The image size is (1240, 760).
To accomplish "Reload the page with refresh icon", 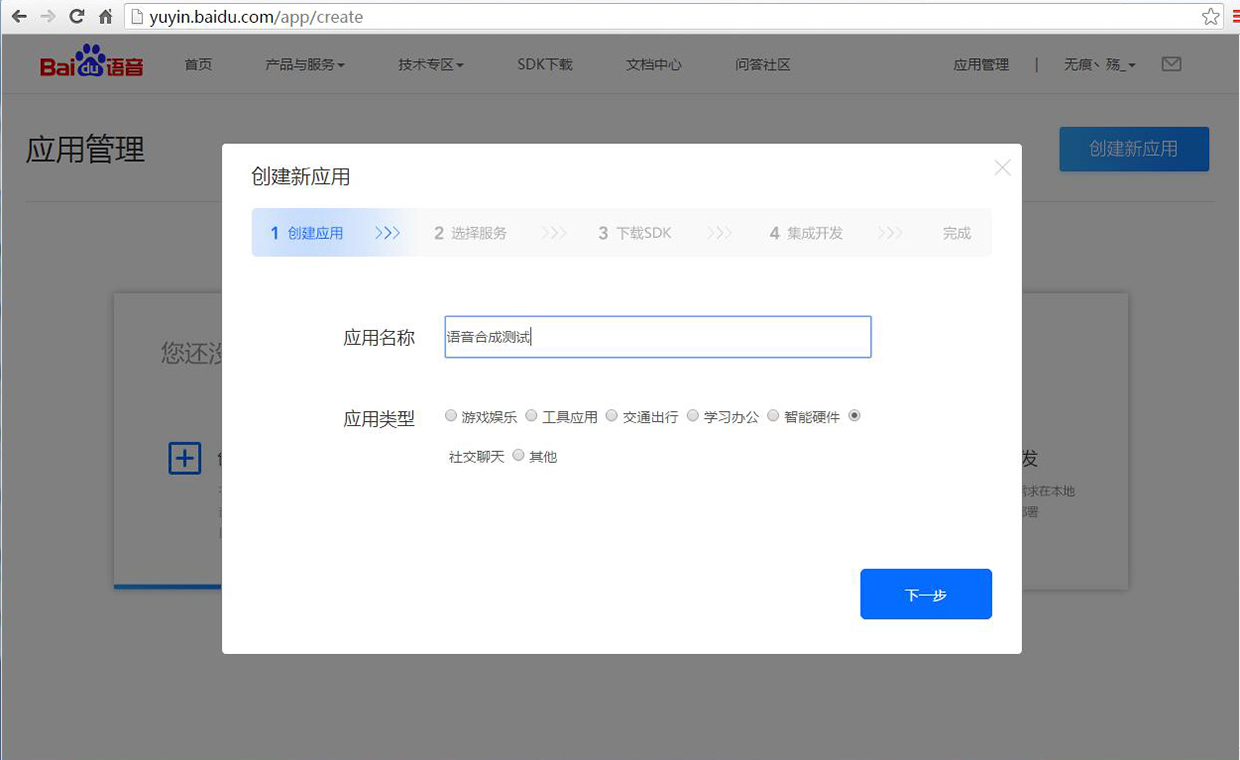I will click(x=76, y=16).
